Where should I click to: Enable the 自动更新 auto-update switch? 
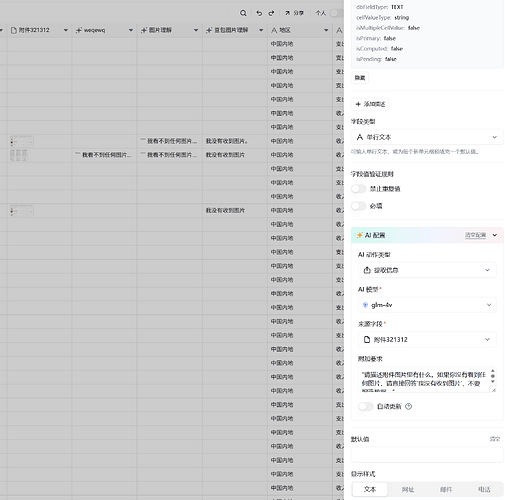366,406
